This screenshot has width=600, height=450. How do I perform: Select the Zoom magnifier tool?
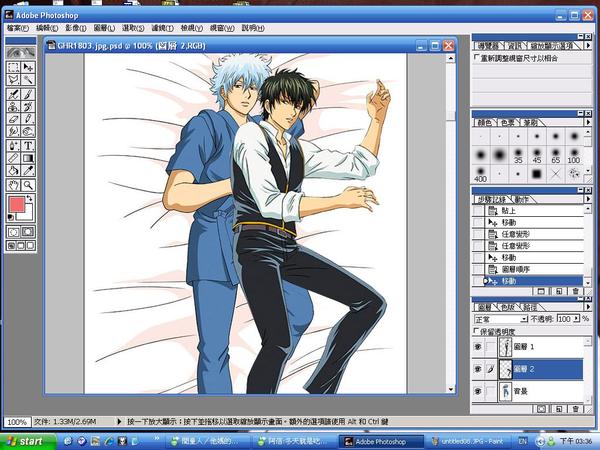[x=28, y=185]
